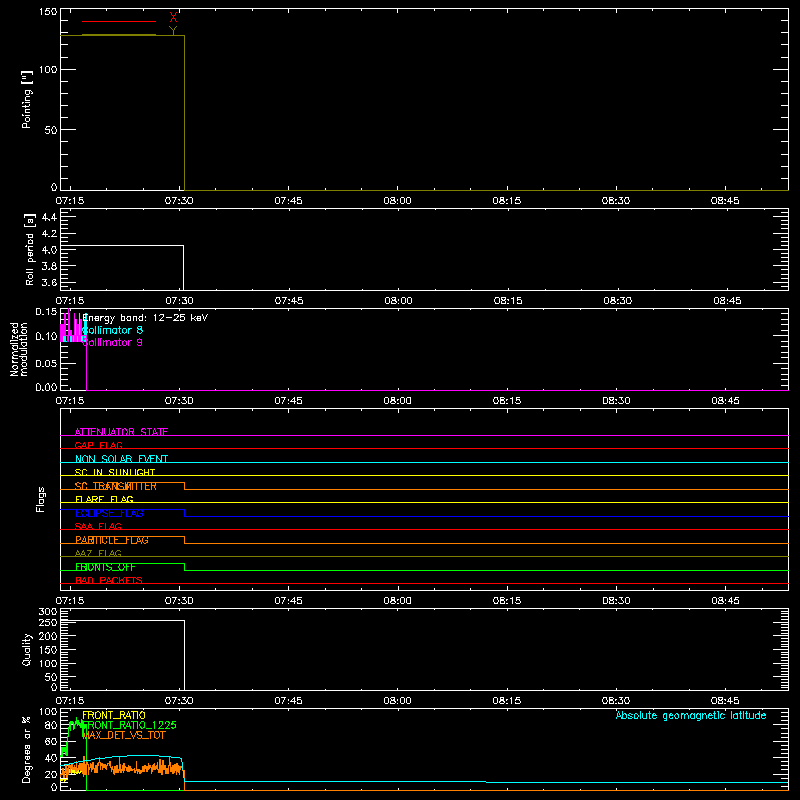Select the NON_SOLAR_EVENT flag label
This screenshot has height=800, width=800.
tap(121, 459)
